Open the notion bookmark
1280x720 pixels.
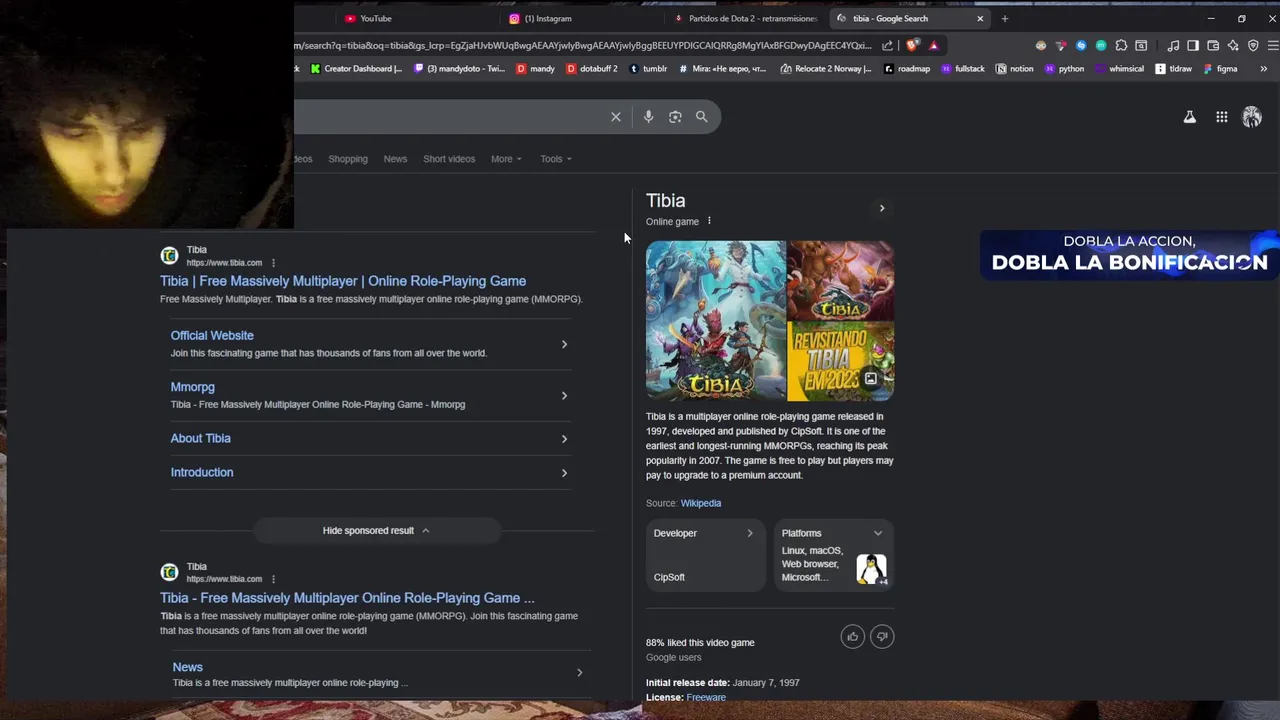click(x=1015, y=69)
